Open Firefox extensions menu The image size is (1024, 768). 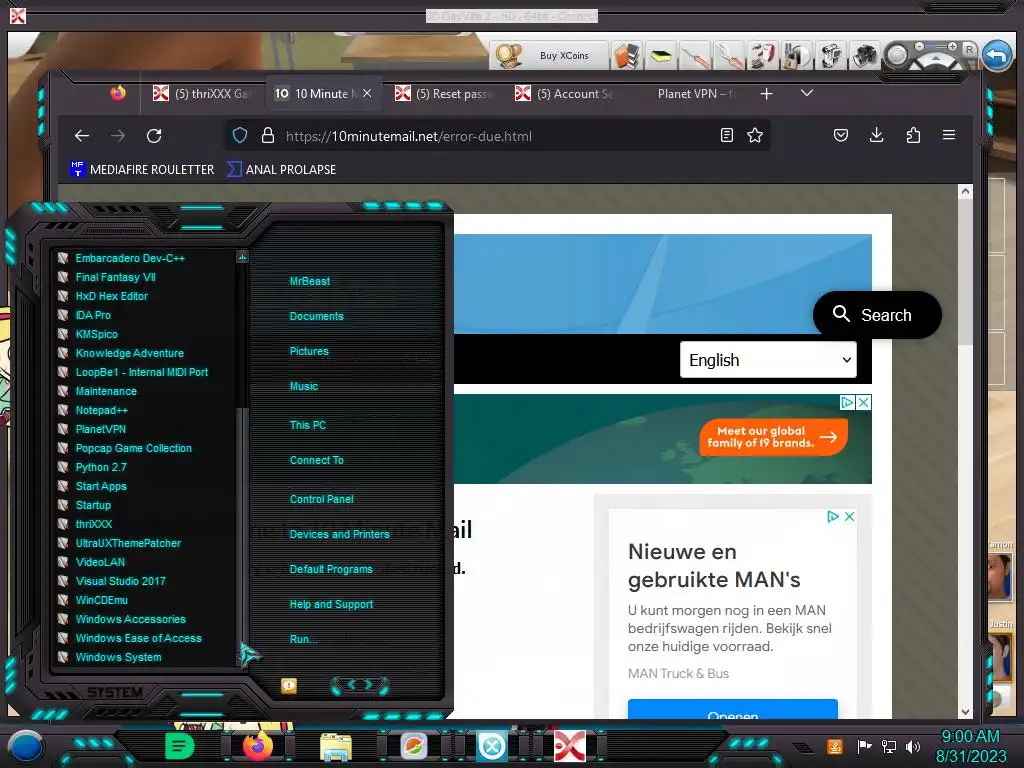tap(913, 135)
